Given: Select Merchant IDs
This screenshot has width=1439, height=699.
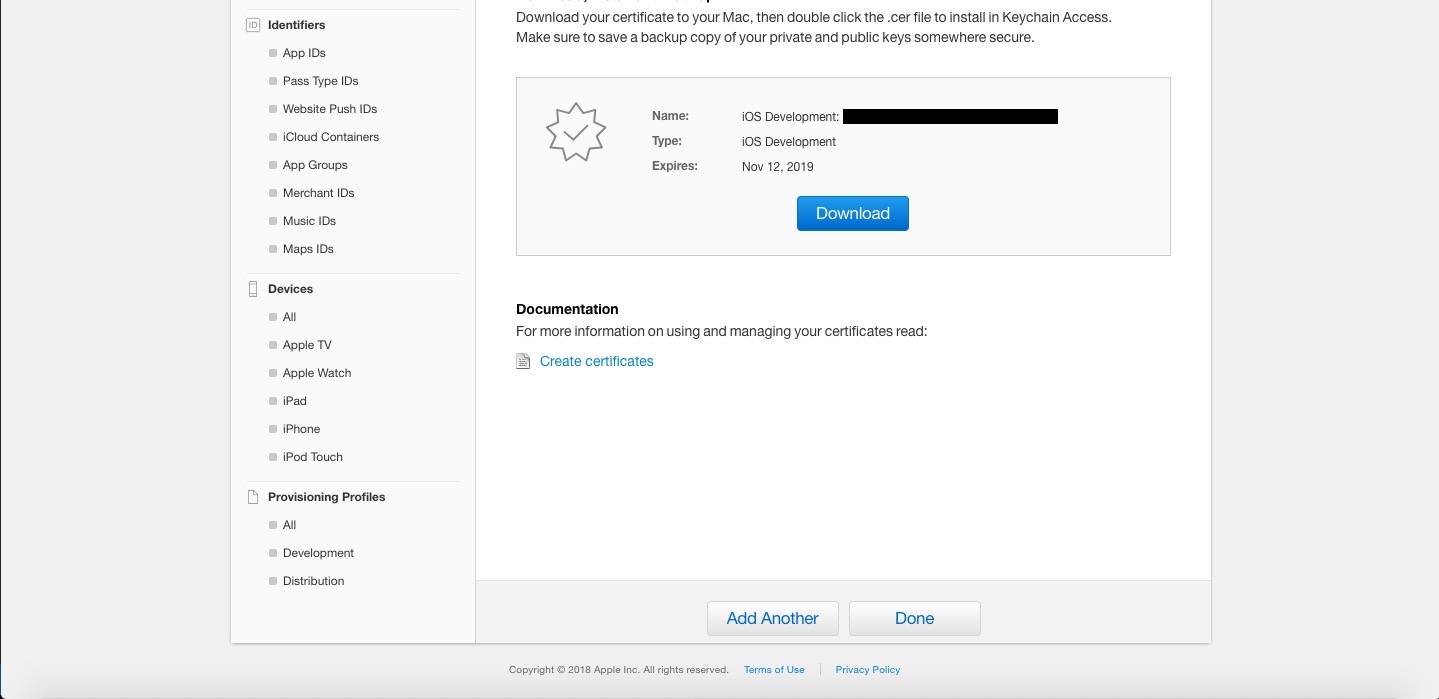Looking at the screenshot, I should (x=318, y=193).
